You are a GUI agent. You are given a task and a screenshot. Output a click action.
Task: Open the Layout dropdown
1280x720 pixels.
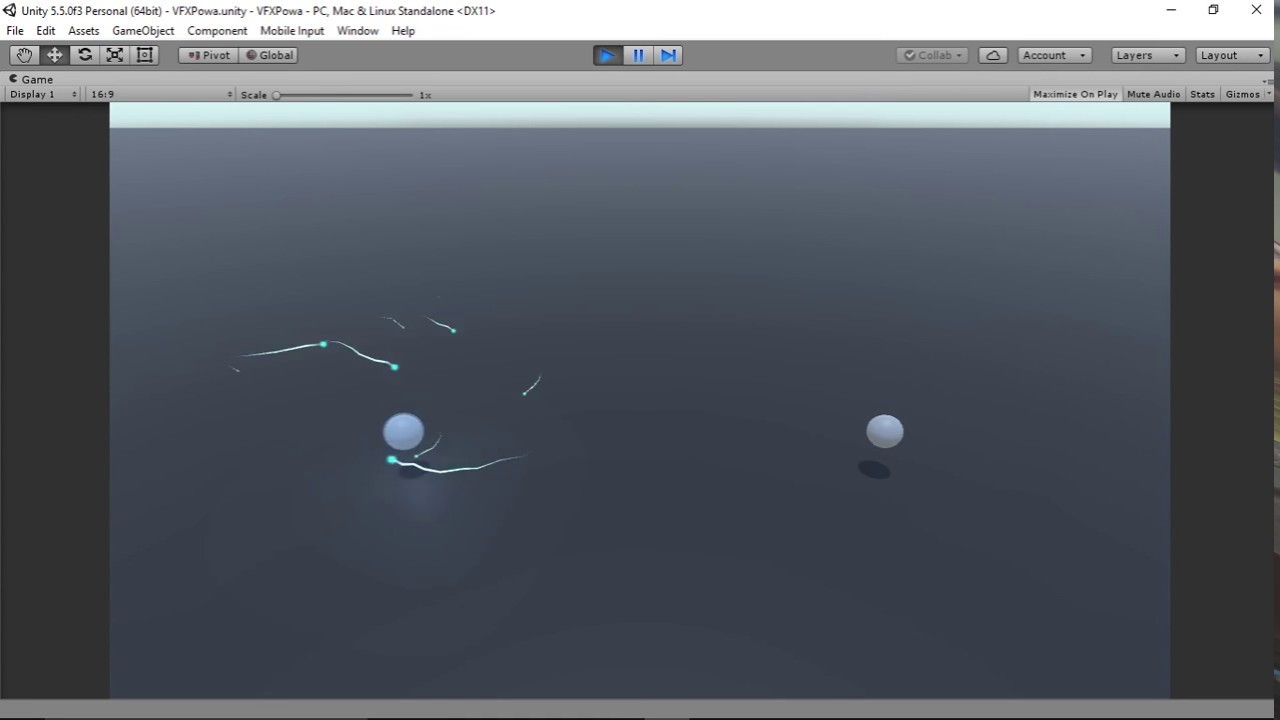point(1231,55)
